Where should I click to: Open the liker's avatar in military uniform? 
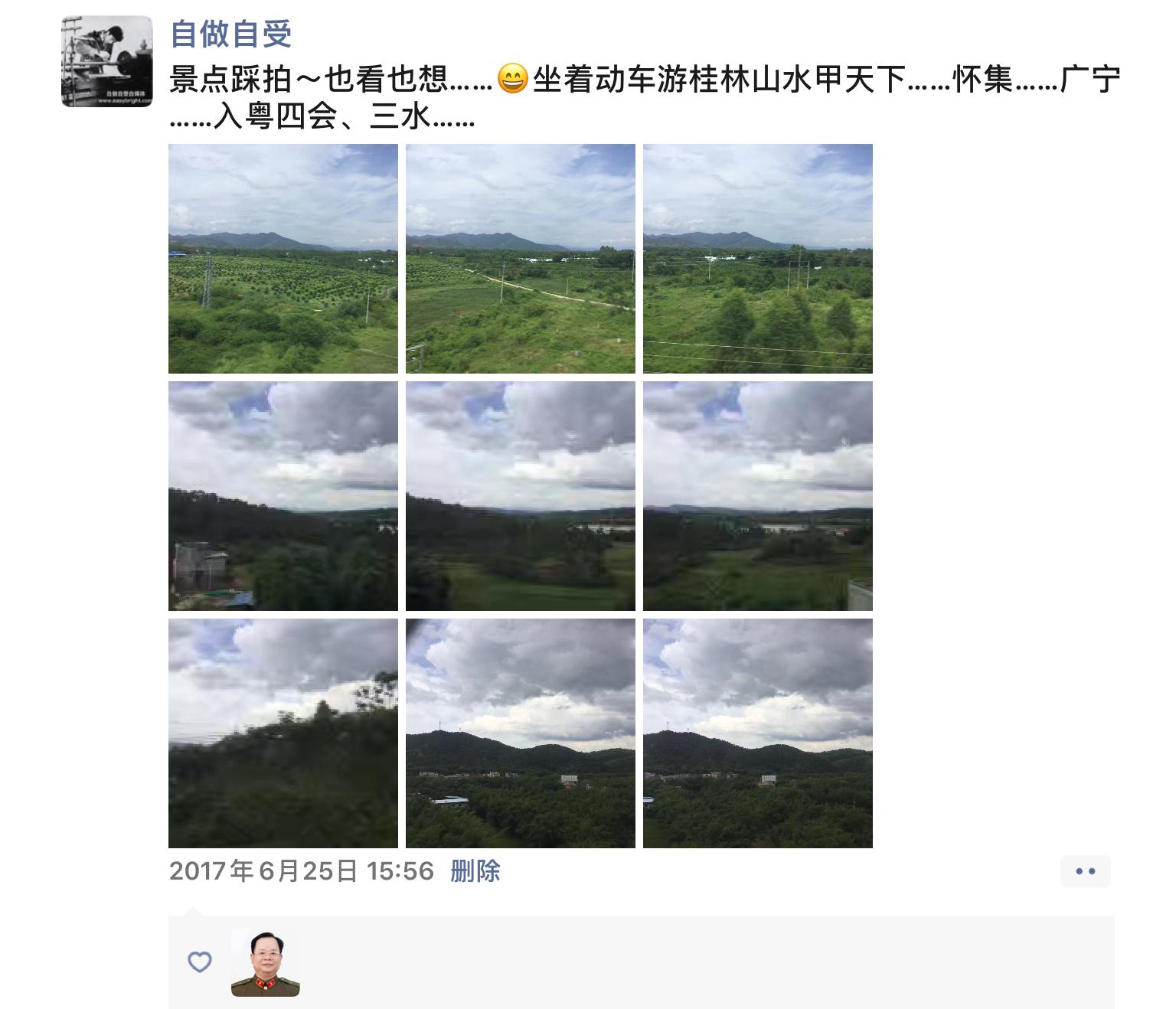(266, 963)
